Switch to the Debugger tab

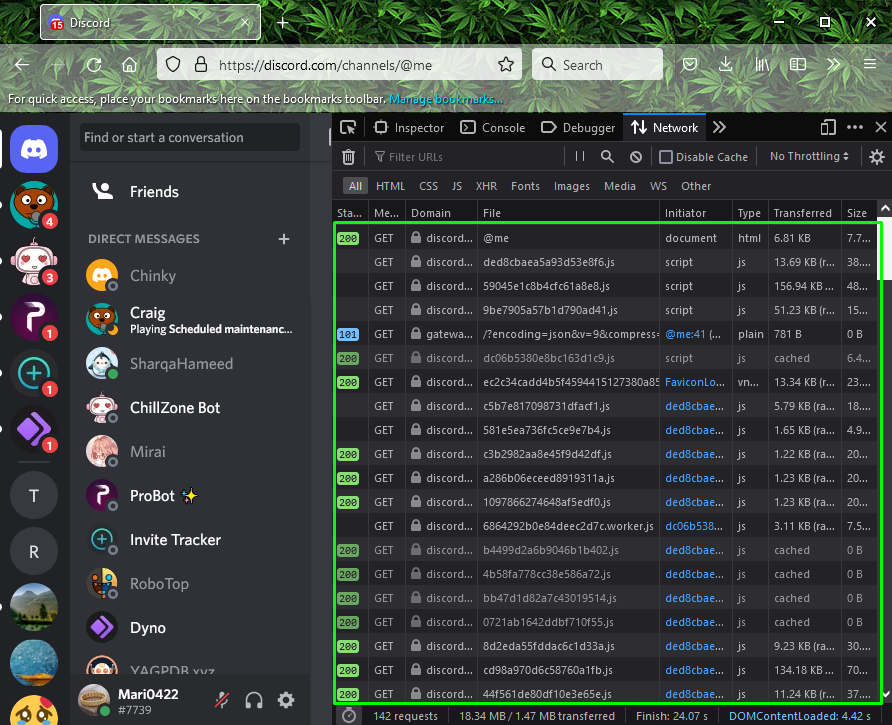point(577,127)
